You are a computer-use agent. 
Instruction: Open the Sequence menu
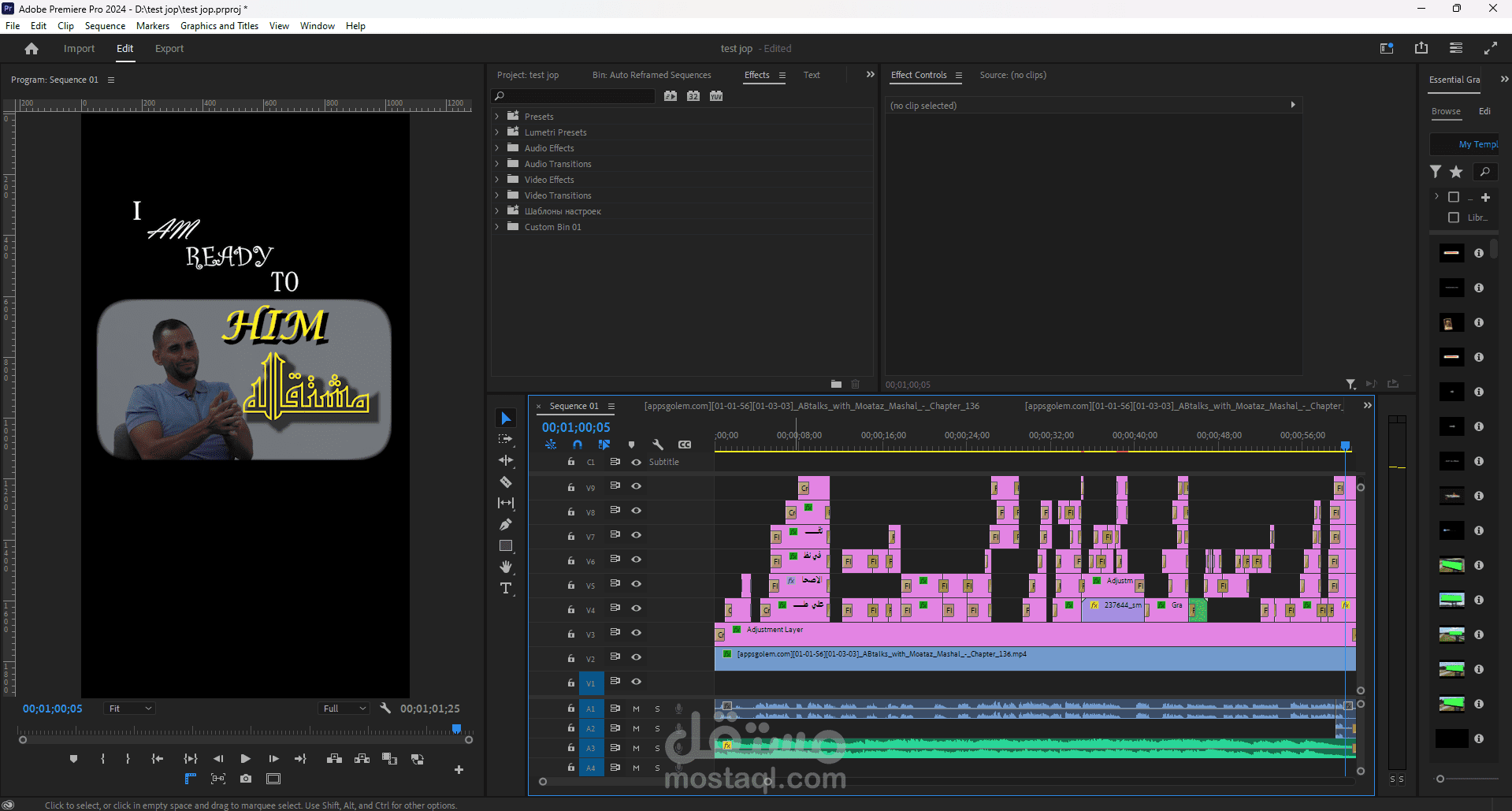(x=105, y=26)
